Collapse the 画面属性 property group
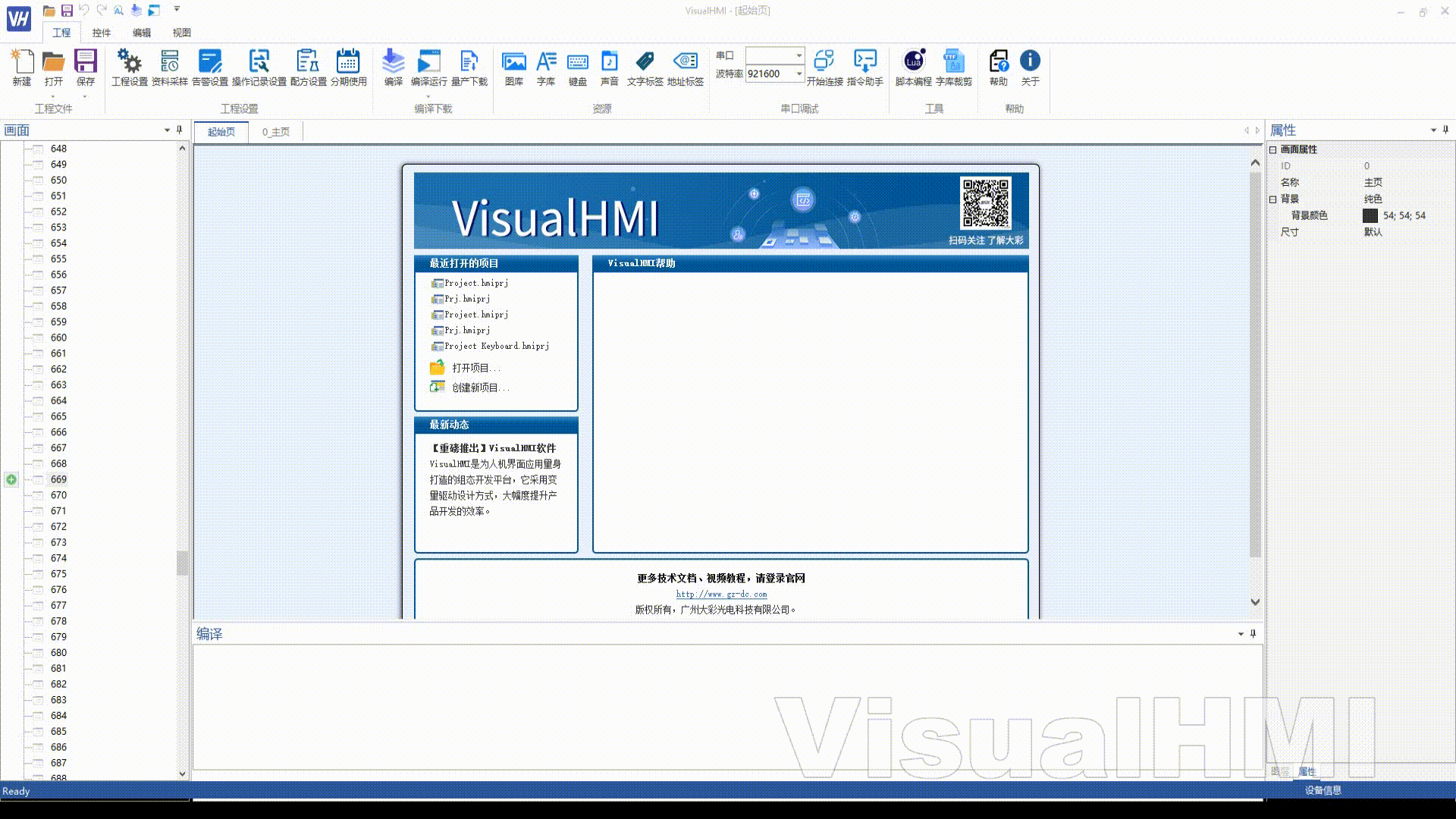The width and height of the screenshot is (1456, 819). tap(1273, 149)
